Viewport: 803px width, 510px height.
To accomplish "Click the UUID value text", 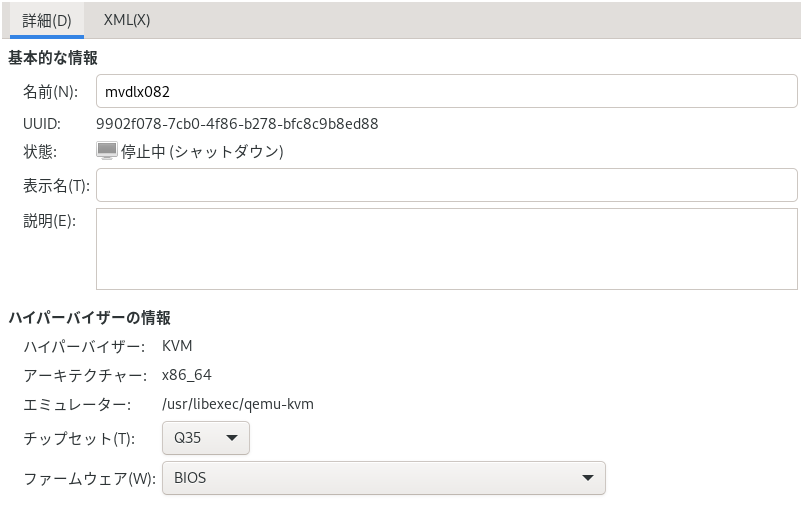I will tap(237, 124).
